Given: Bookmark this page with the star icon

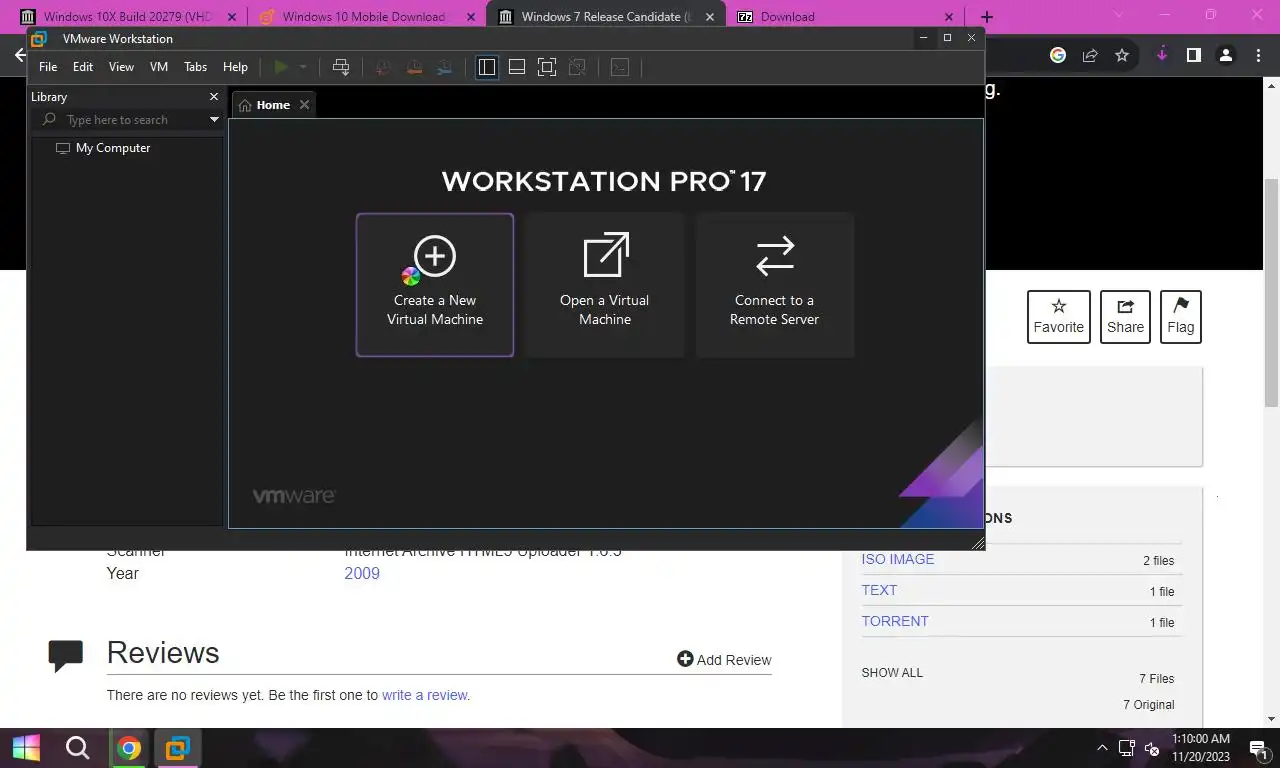Looking at the screenshot, I should [1122, 55].
